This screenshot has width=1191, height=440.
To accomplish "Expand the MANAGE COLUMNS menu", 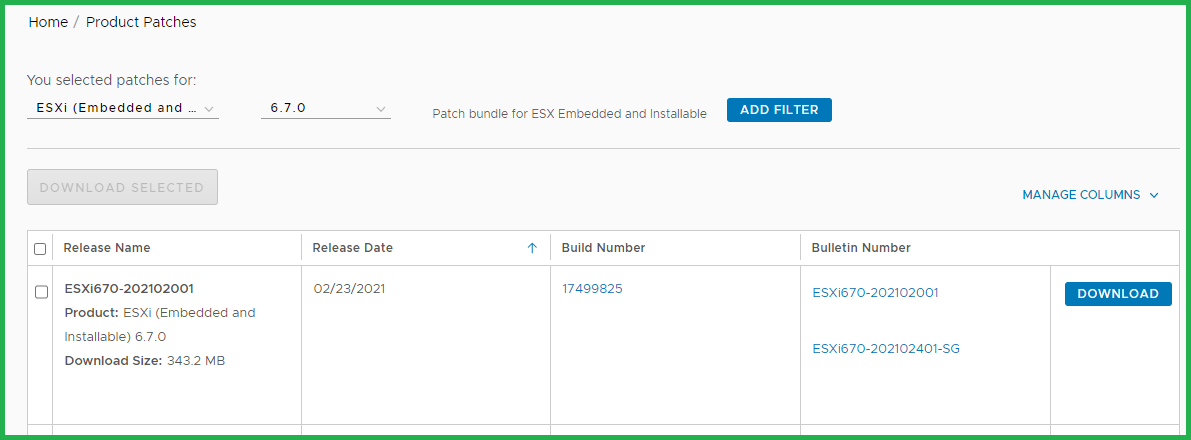I will click(1090, 195).
